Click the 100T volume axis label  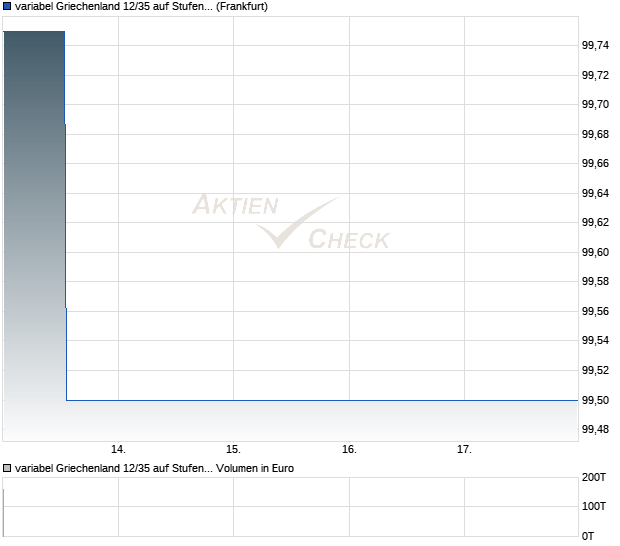pyautogui.click(x=595, y=507)
